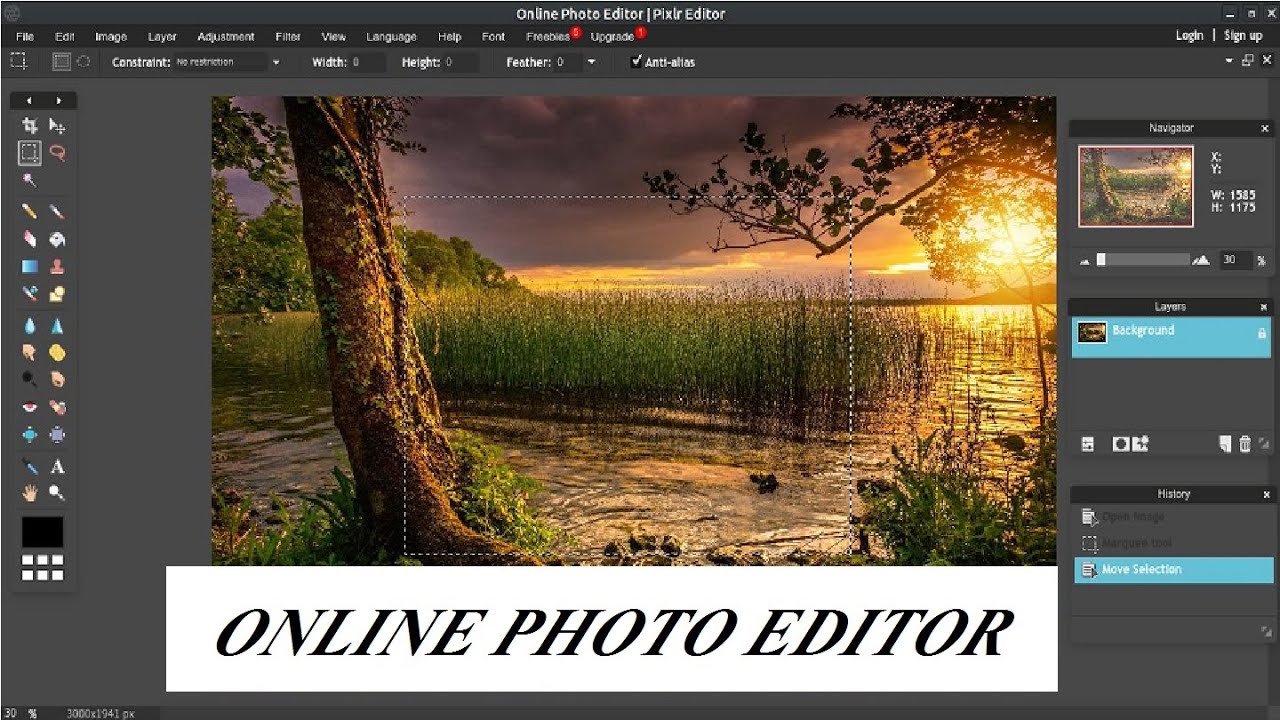This screenshot has width=1280, height=720.
Task: Select the Pencil tool
Action: [30, 212]
